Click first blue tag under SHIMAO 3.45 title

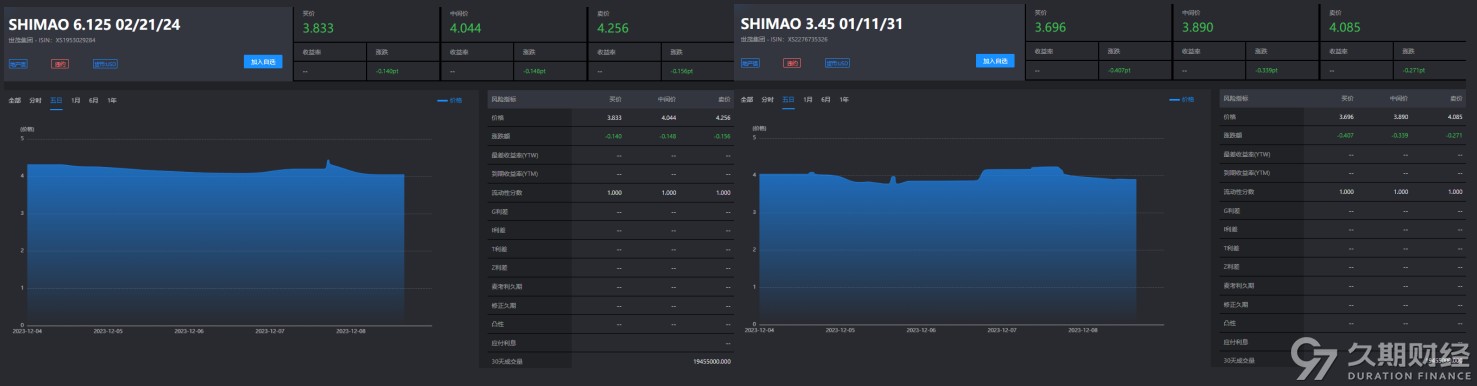[x=750, y=63]
